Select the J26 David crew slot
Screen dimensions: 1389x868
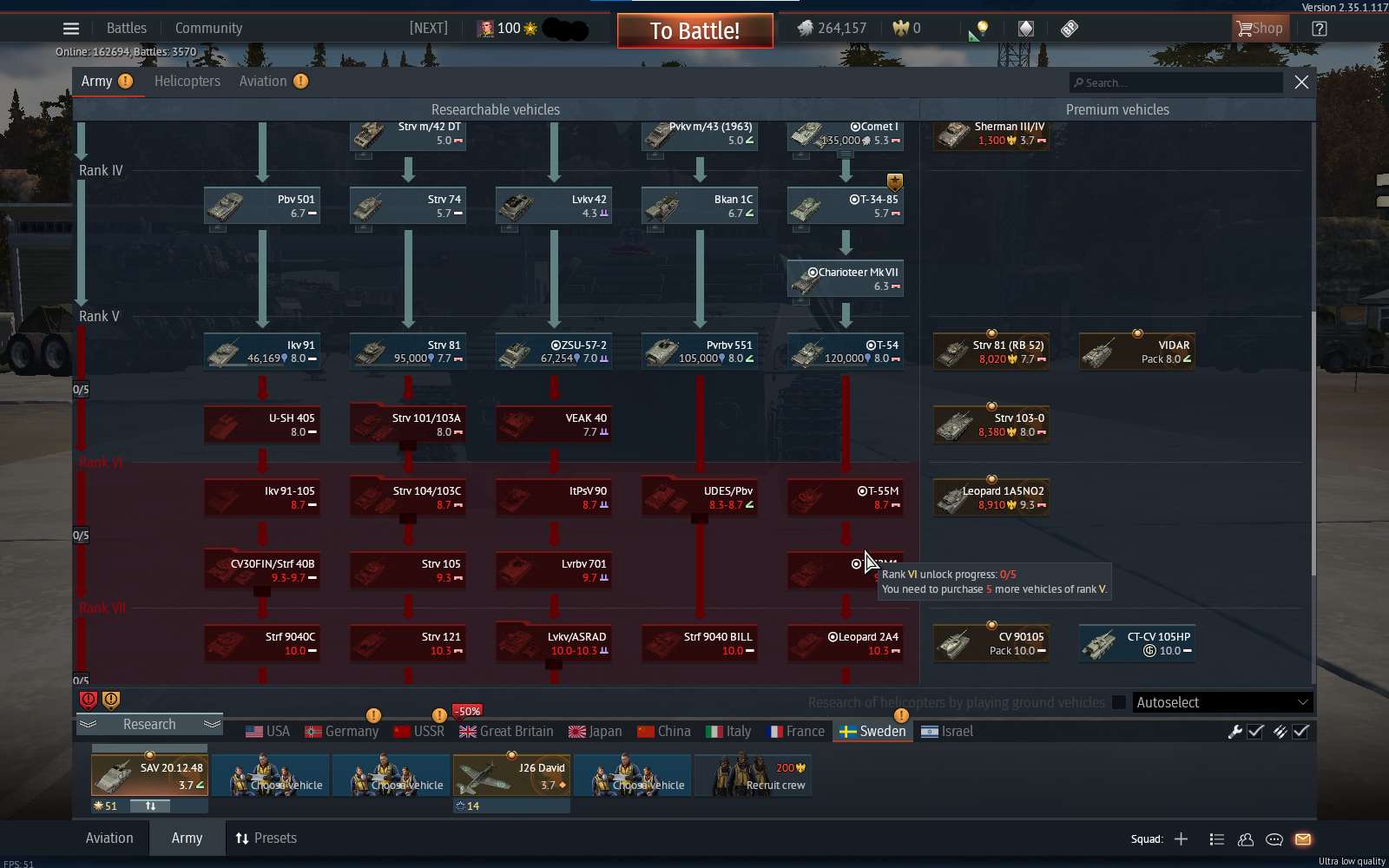512,775
